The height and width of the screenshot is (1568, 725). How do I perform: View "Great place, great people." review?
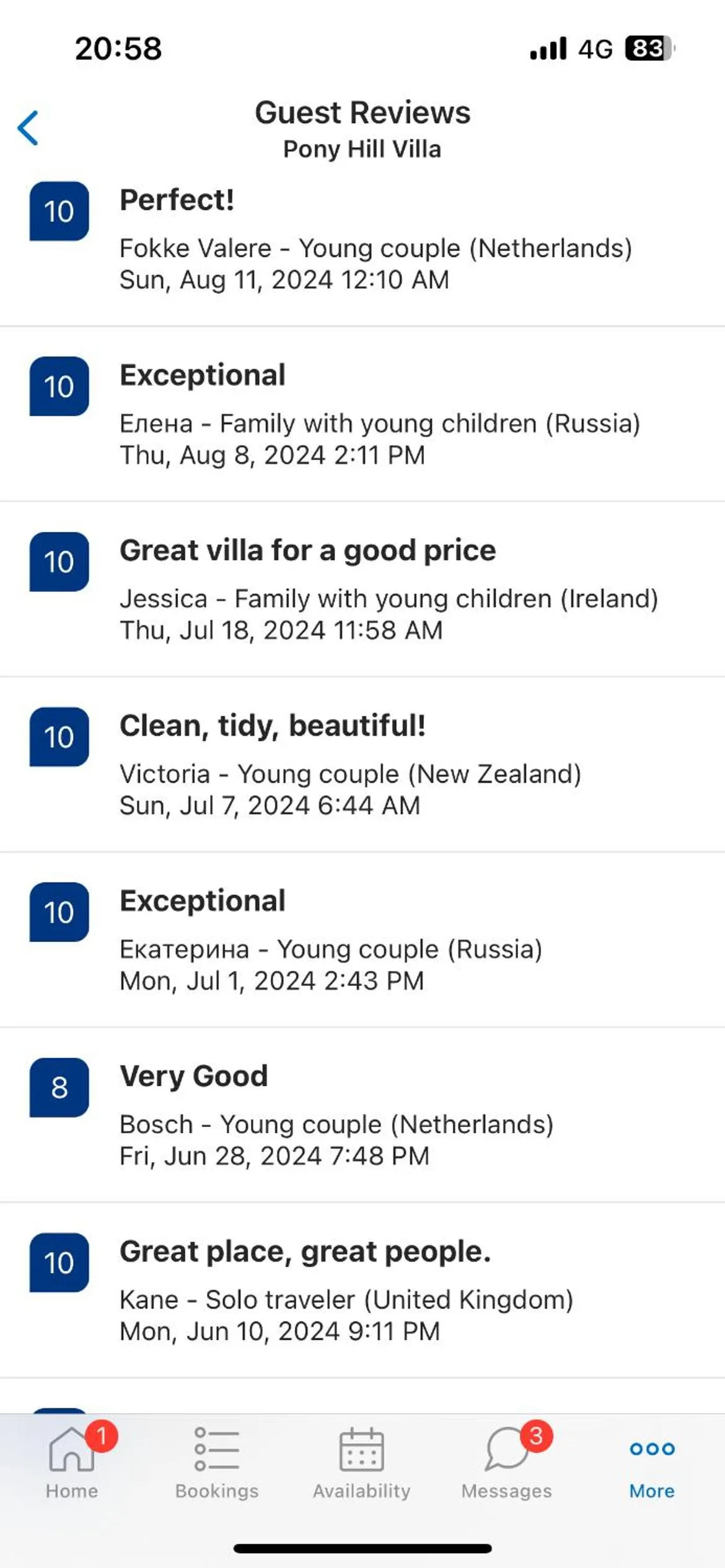pos(305,1252)
